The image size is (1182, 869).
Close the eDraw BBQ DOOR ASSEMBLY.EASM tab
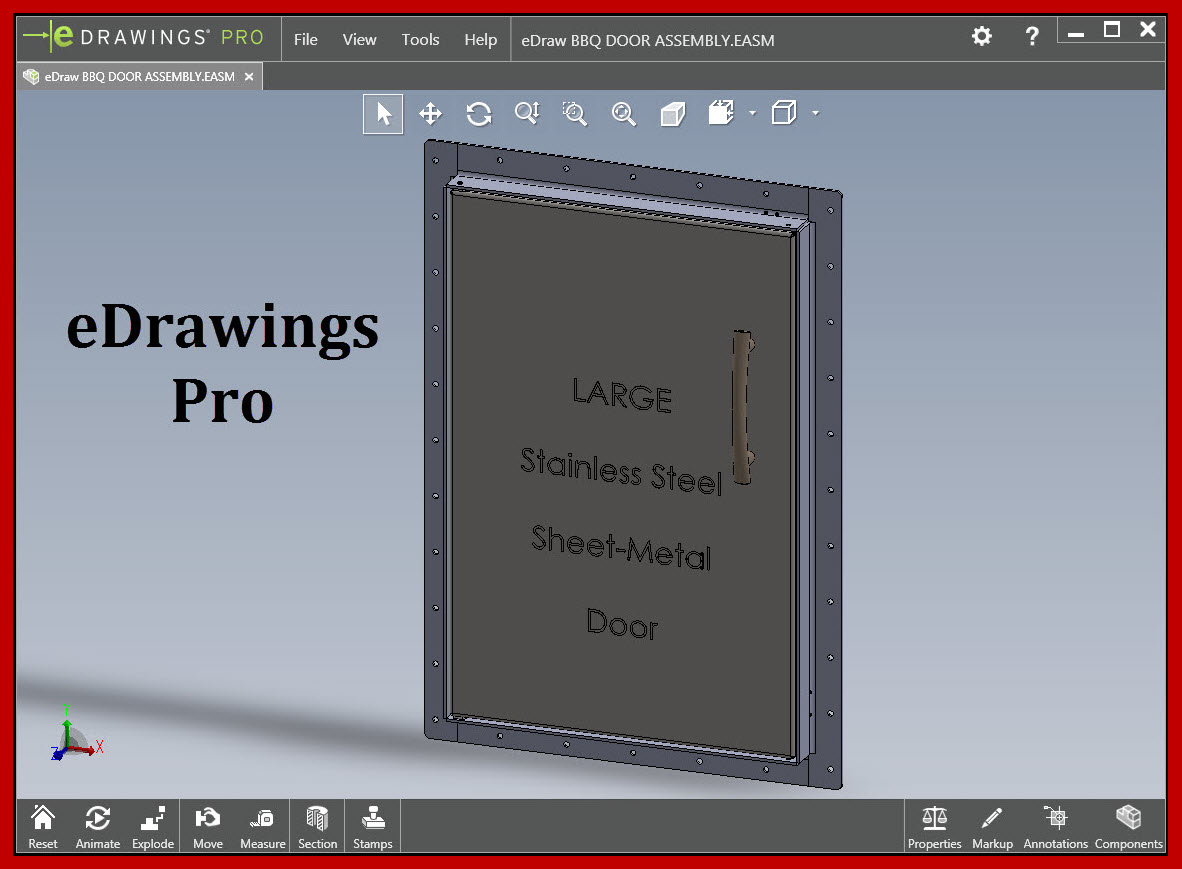click(x=249, y=77)
